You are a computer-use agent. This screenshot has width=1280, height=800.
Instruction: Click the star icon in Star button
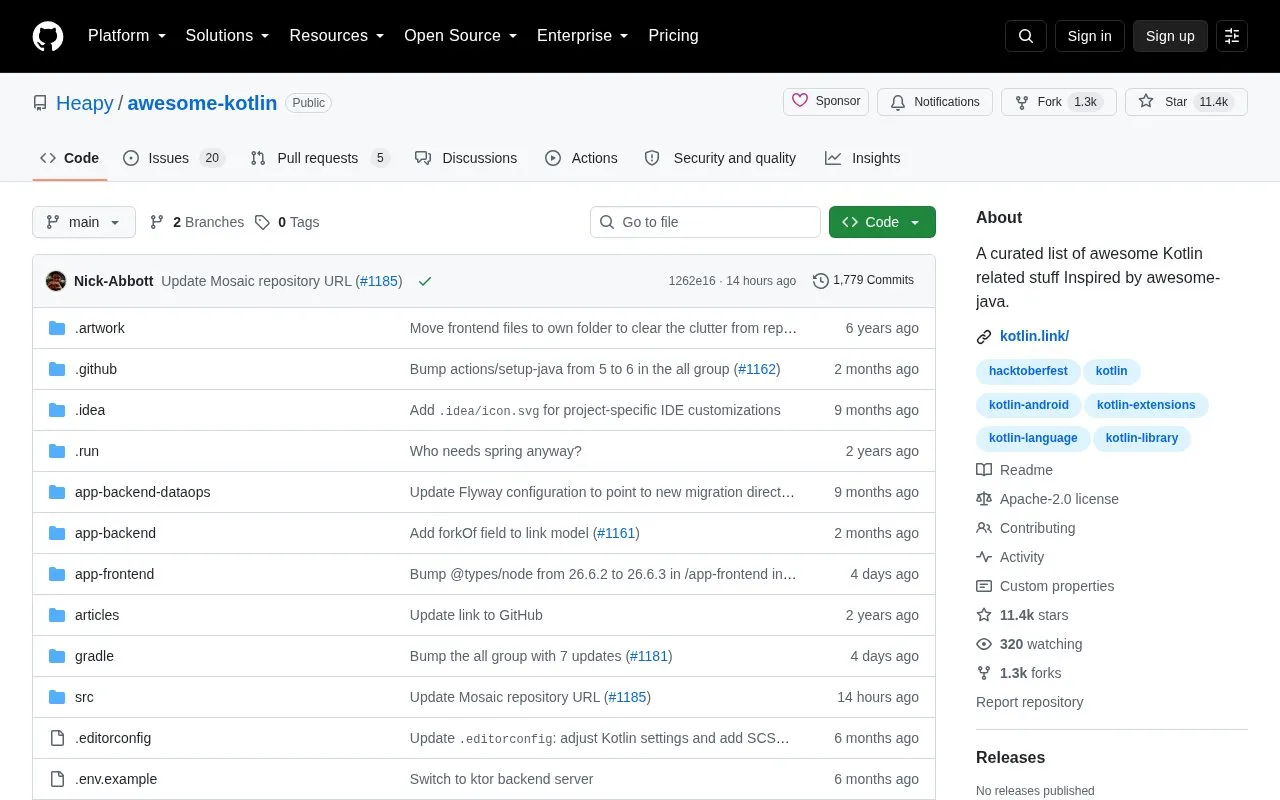click(x=1146, y=101)
